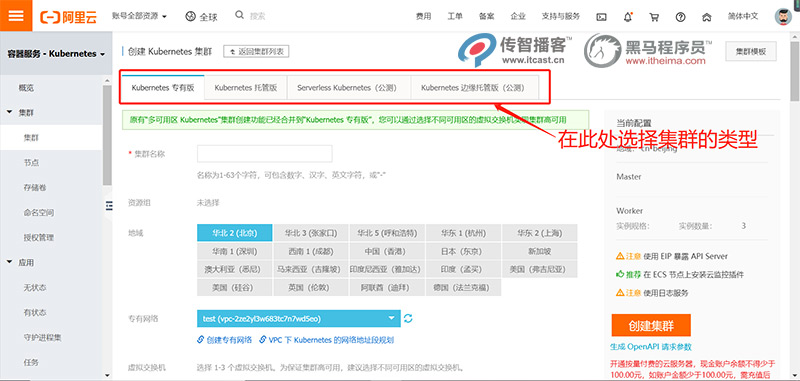Screen dimensions: 800x381
Task: Click the 集群模板 button
Action: 751,52
